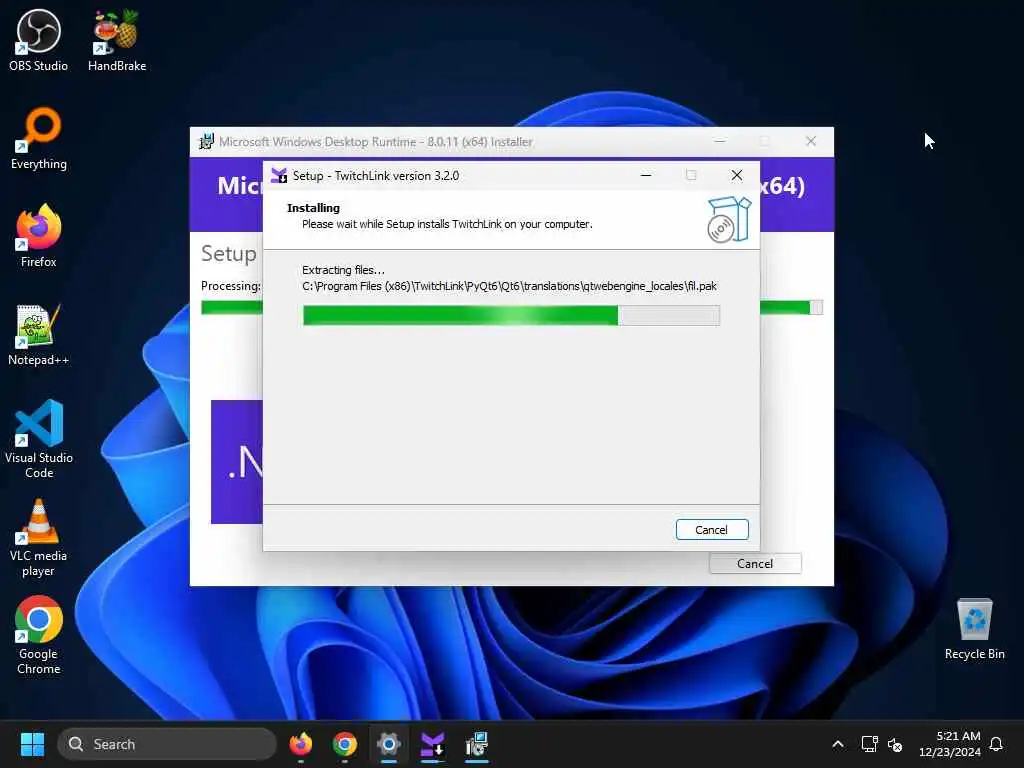Image resolution: width=1024 pixels, height=768 pixels.
Task: Launch Google Chrome desktop shortcut
Action: 39,635
